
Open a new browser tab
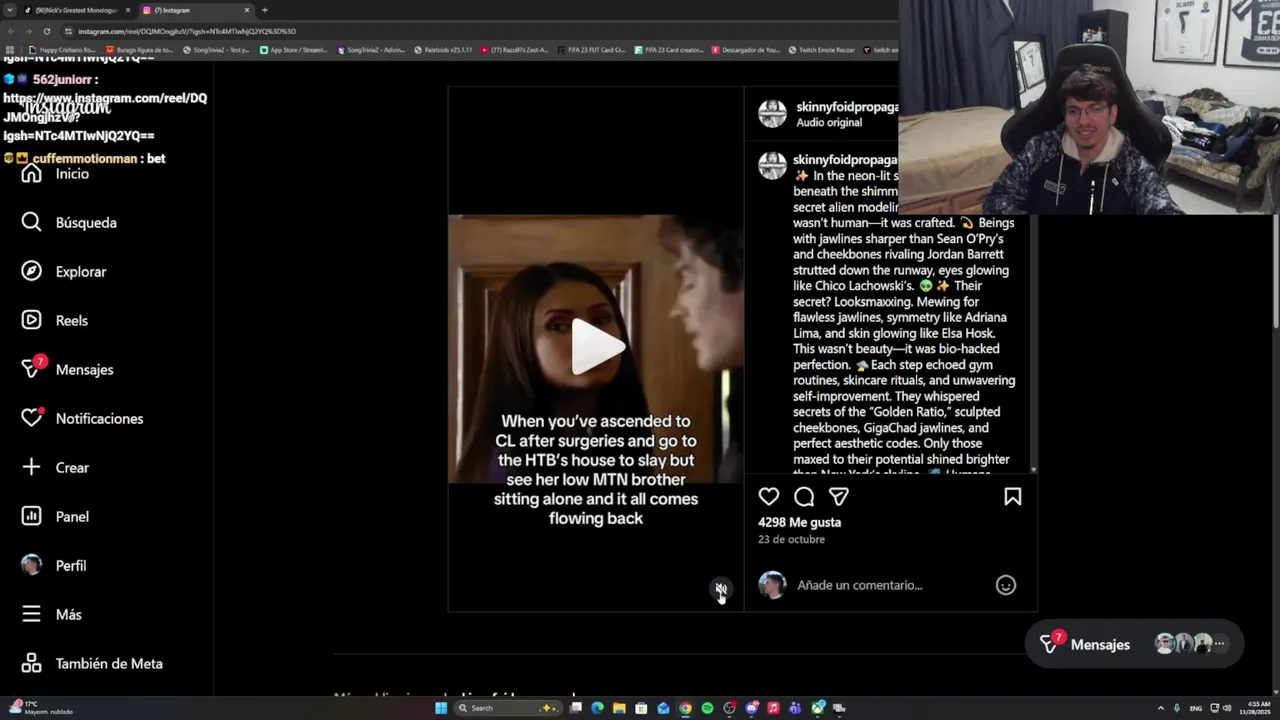pyautogui.click(x=265, y=10)
